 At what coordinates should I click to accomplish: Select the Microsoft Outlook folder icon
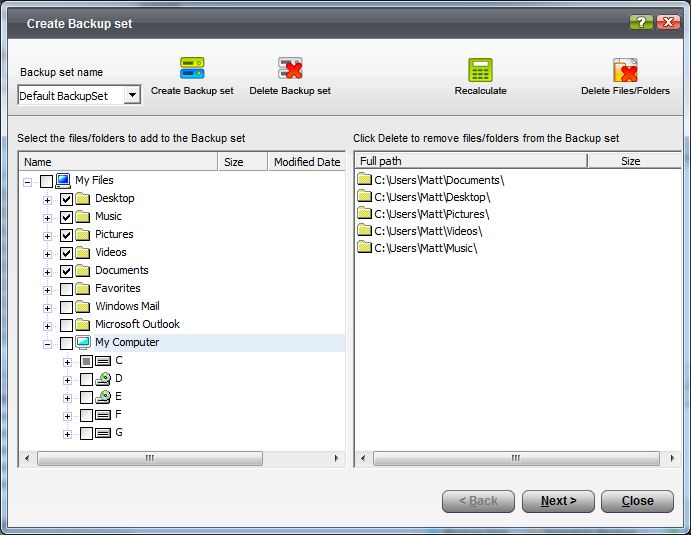[82, 325]
